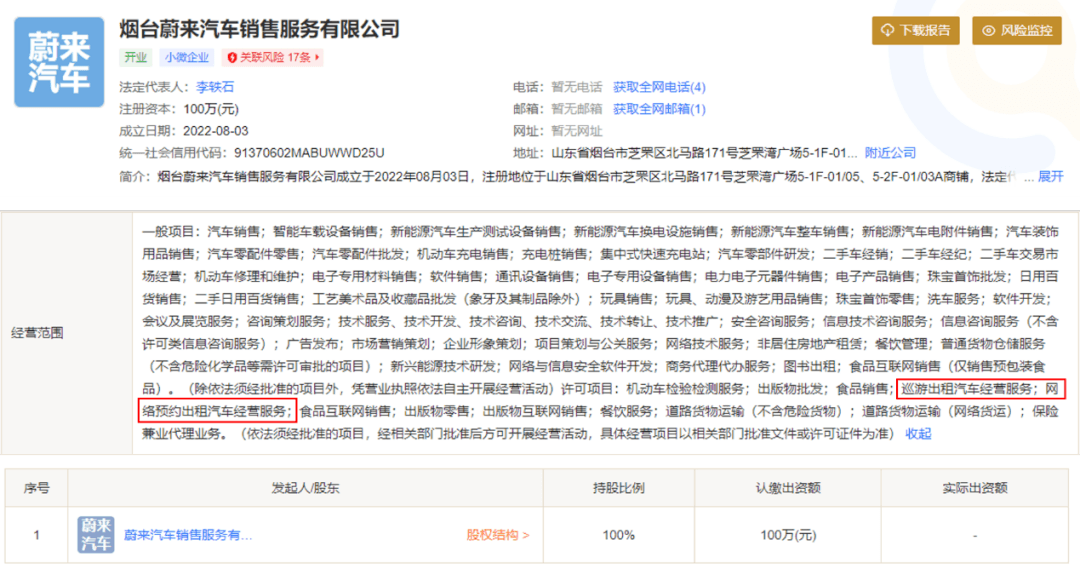Viewport: 1080px width, 580px height.
Task: Open 股权结构 for the shareholder
Action: click(x=497, y=535)
